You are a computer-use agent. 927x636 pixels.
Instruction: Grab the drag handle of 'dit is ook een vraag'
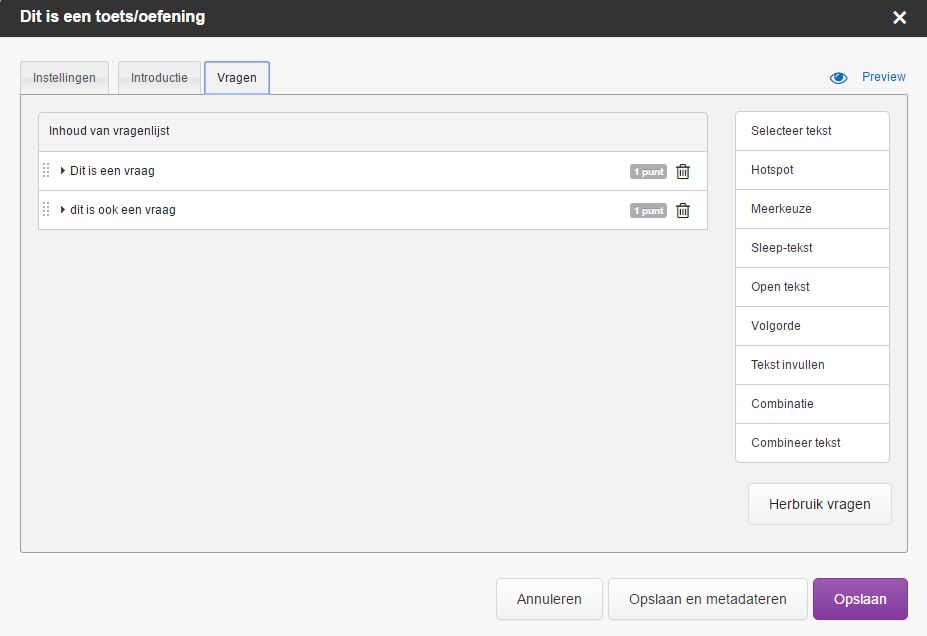[46, 210]
